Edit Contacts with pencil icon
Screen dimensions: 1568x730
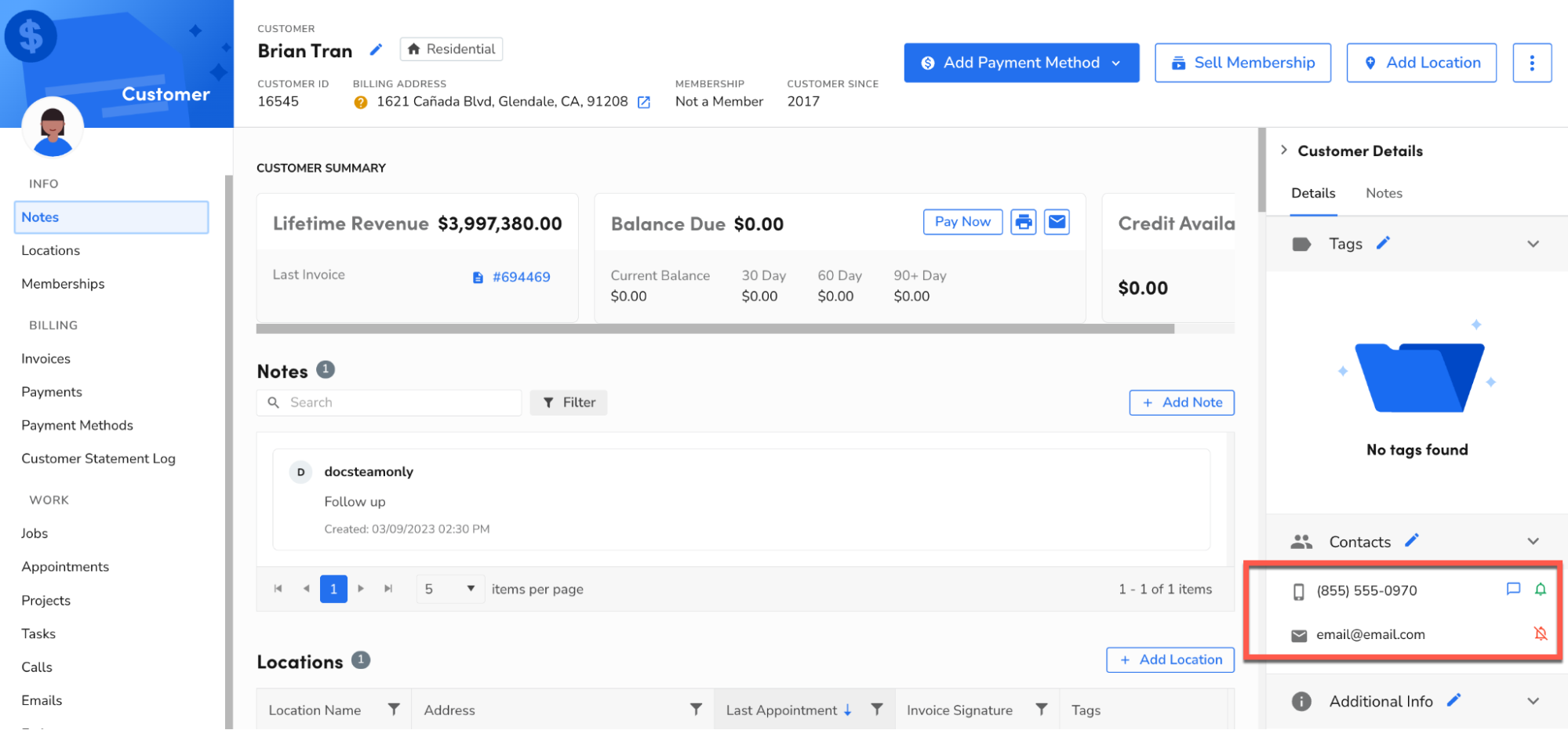click(x=1412, y=540)
